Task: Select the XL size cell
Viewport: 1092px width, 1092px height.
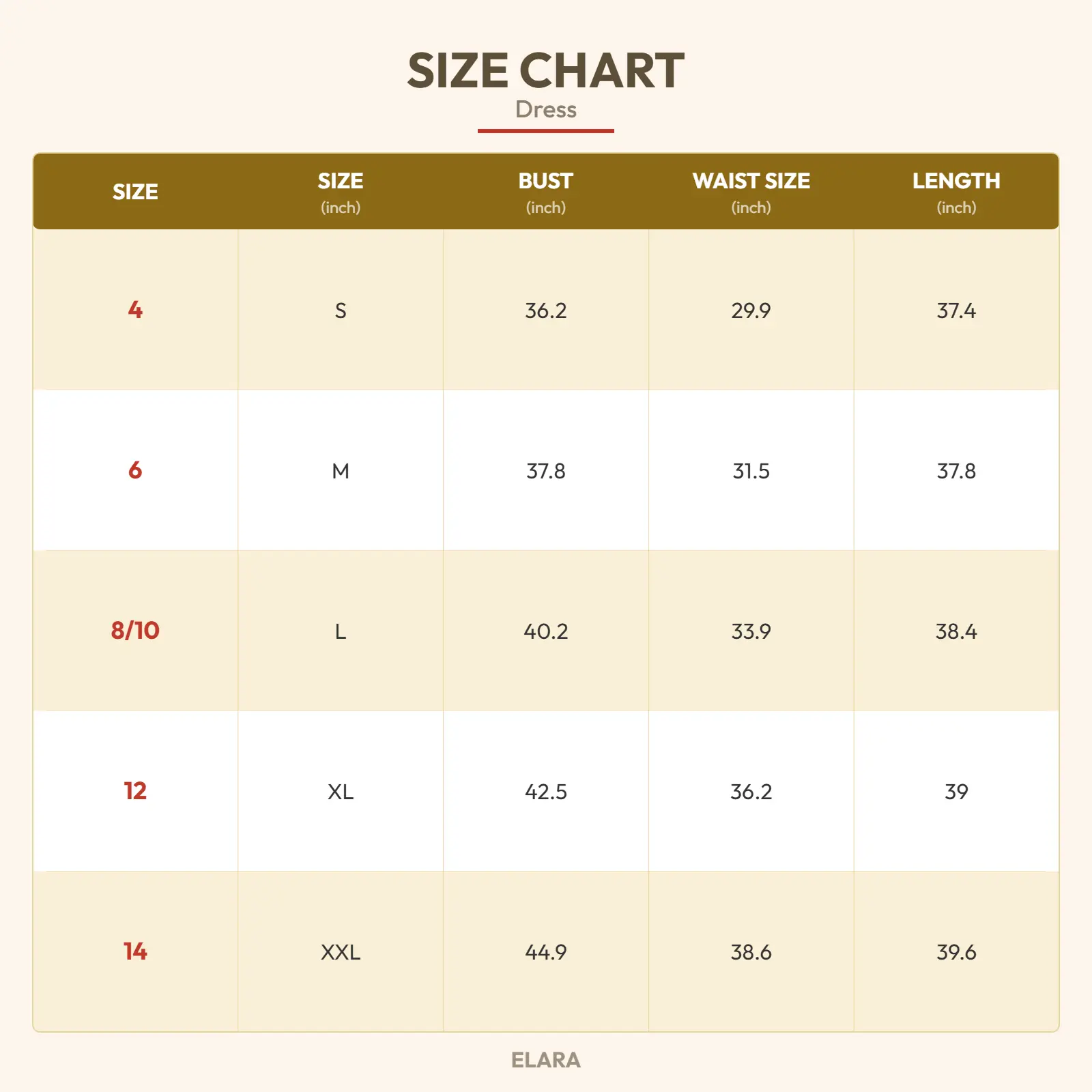Action: click(341, 792)
